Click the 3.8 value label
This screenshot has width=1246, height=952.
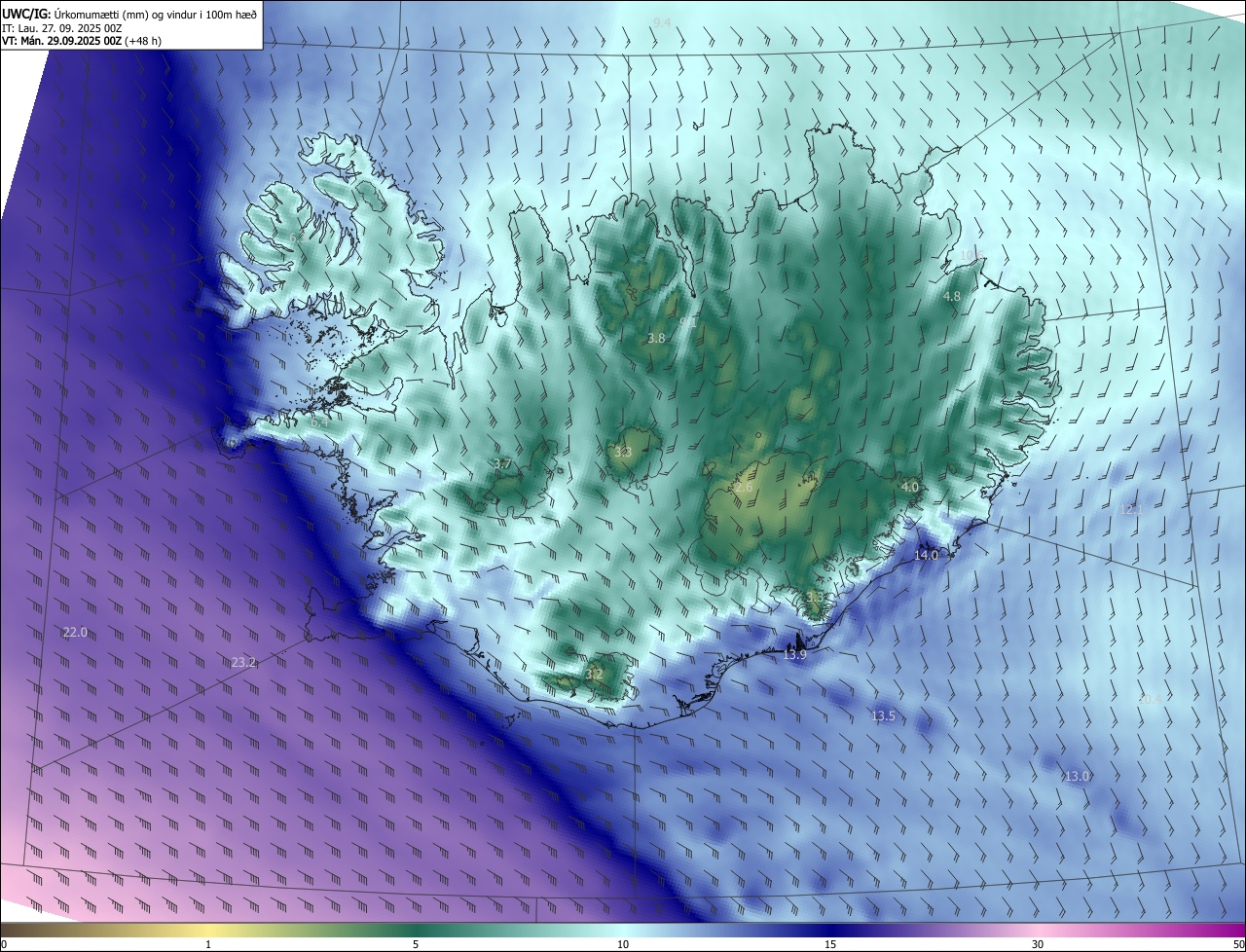click(x=656, y=338)
